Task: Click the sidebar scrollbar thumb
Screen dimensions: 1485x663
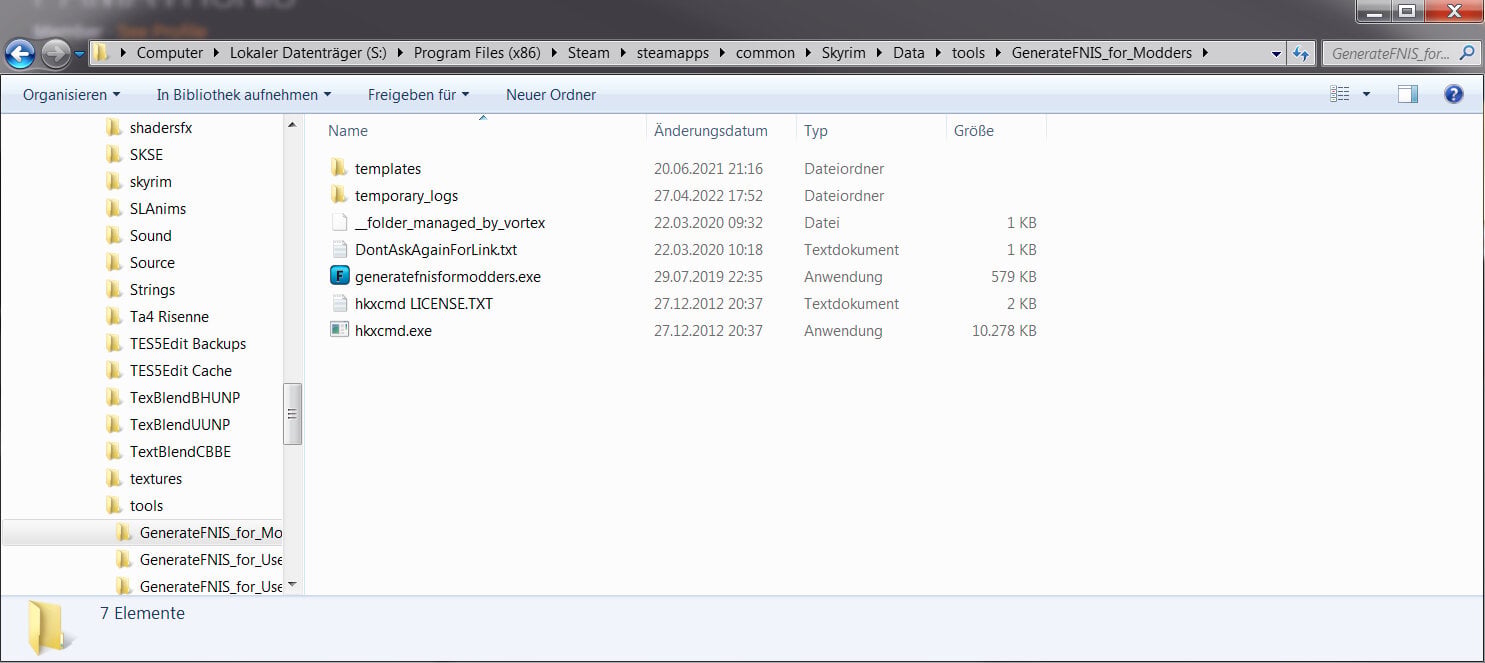Action: coord(292,413)
